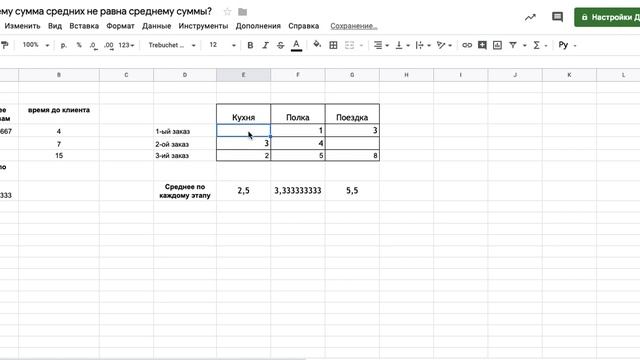The width and height of the screenshot is (640, 360).
Task: Apply currency format with the р. button
Action: (x=64, y=45)
